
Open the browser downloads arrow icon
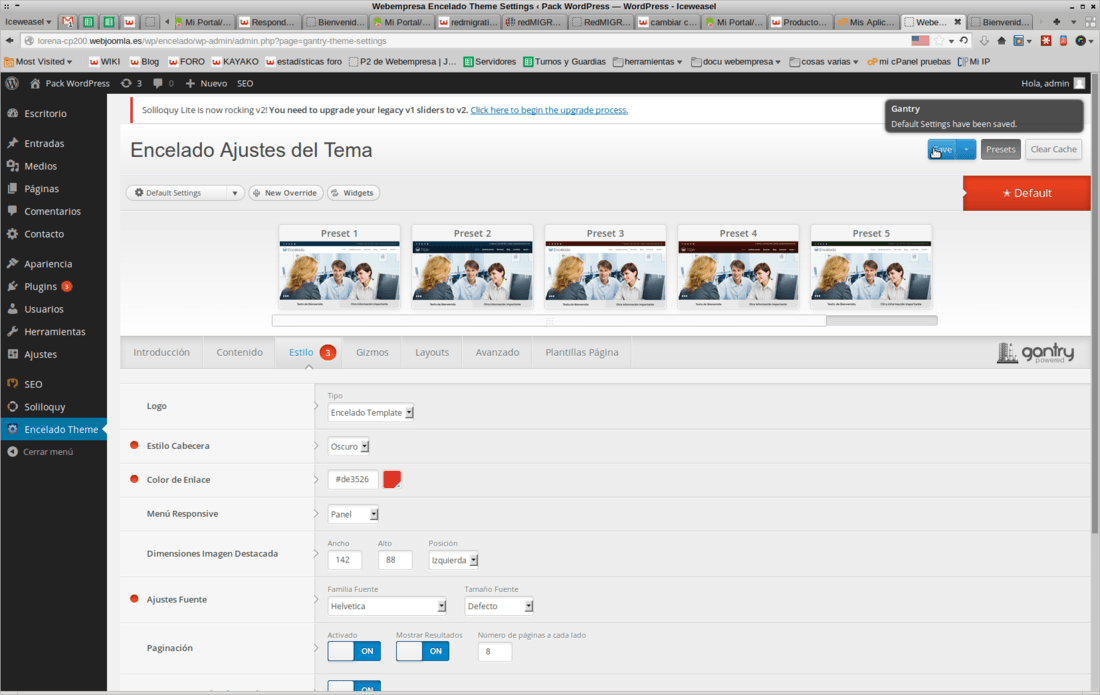[x=984, y=41]
